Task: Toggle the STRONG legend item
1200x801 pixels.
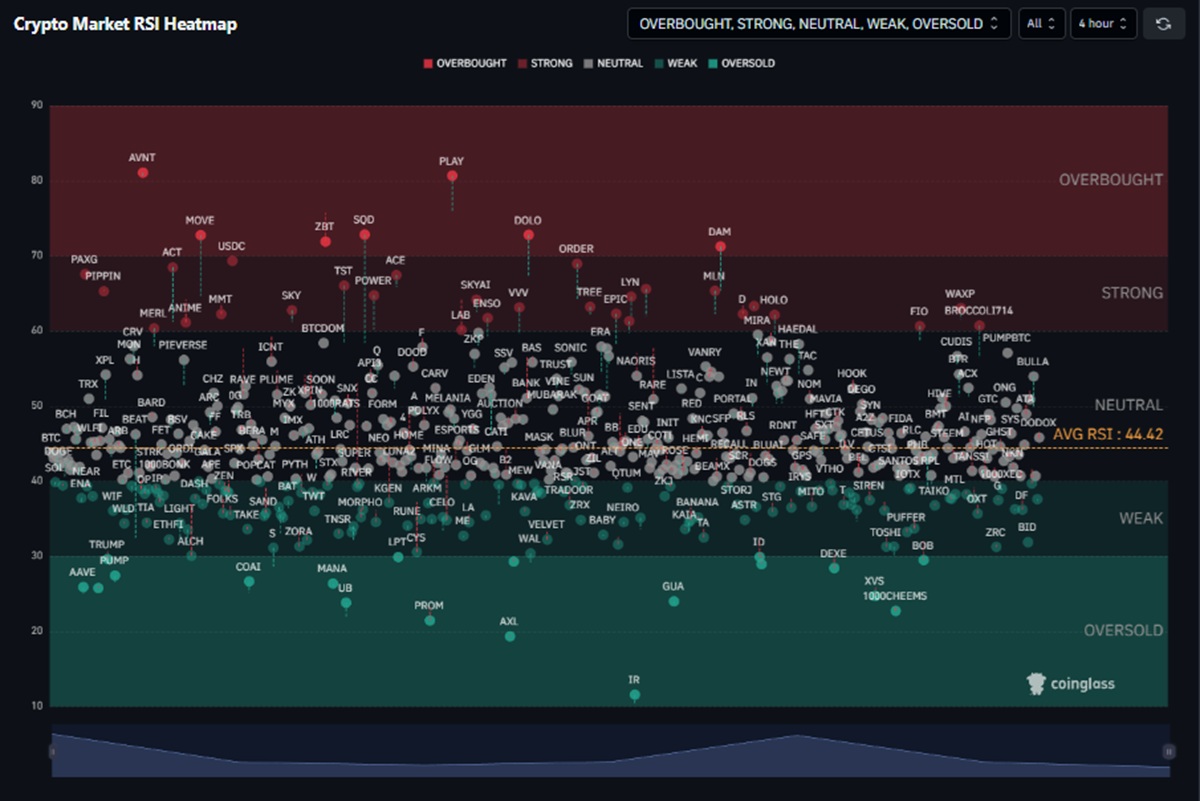Action: click(545, 63)
